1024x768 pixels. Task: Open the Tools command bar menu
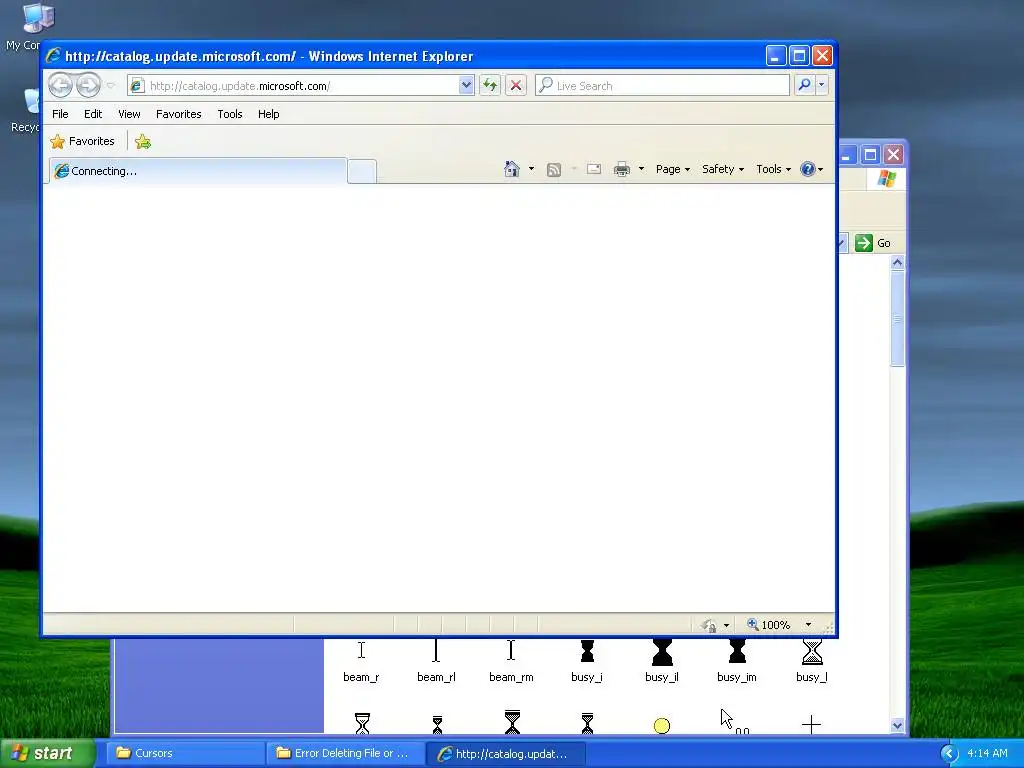point(773,169)
